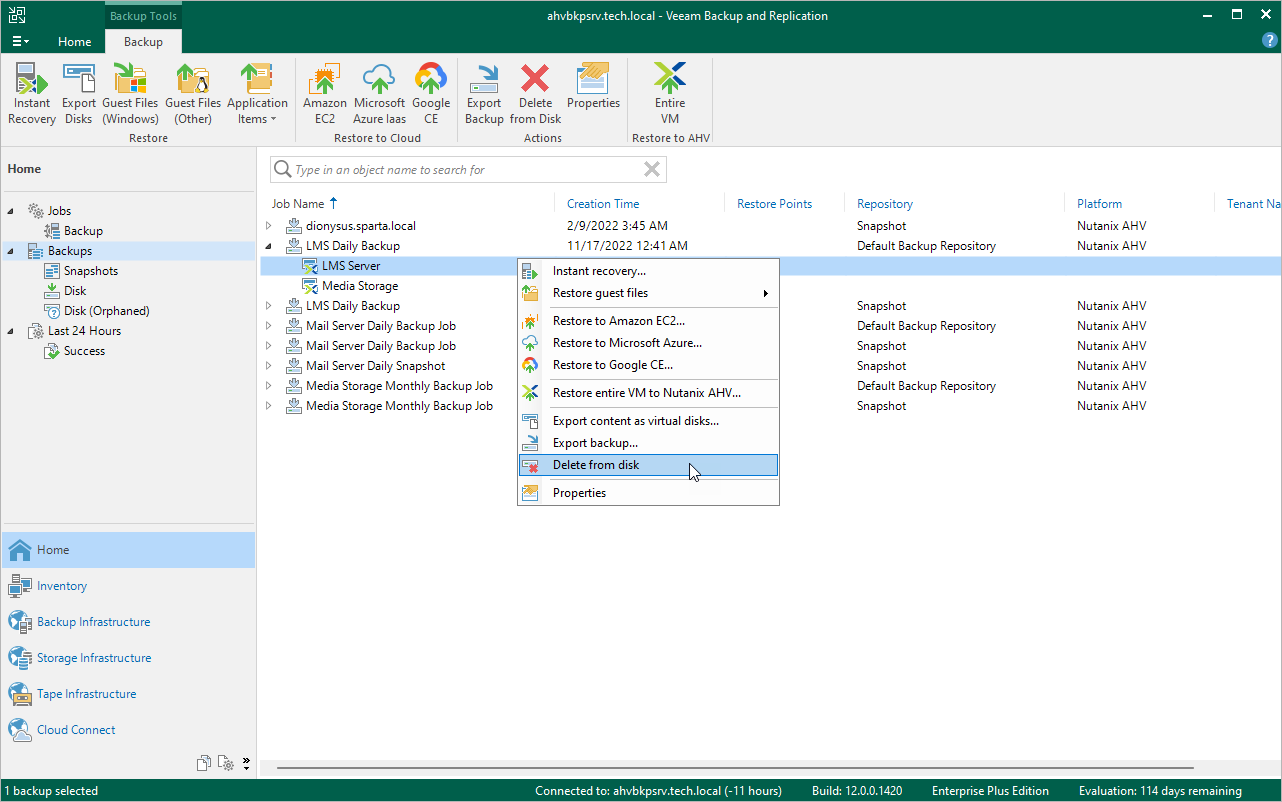Choose Delete from disk menu item
Screen dimensions: 1282x802
[648, 465]
